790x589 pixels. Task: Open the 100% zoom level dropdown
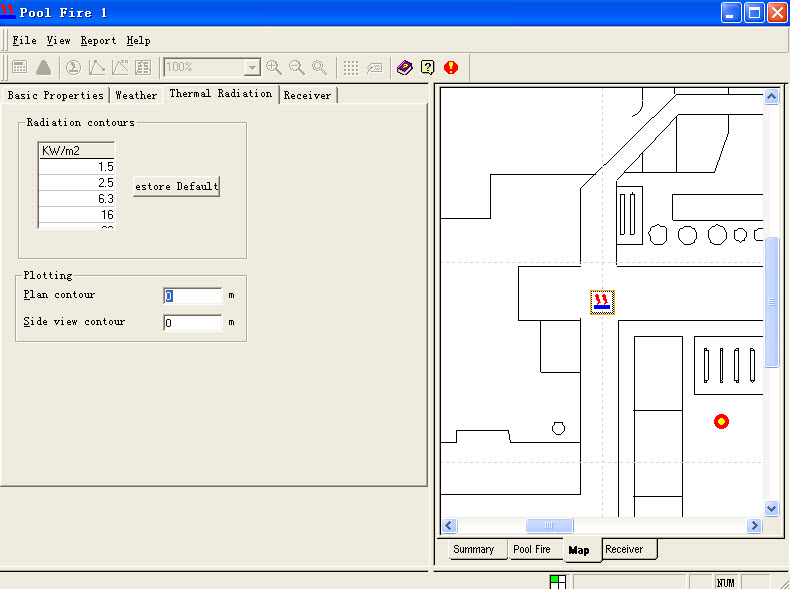[251, 68]
